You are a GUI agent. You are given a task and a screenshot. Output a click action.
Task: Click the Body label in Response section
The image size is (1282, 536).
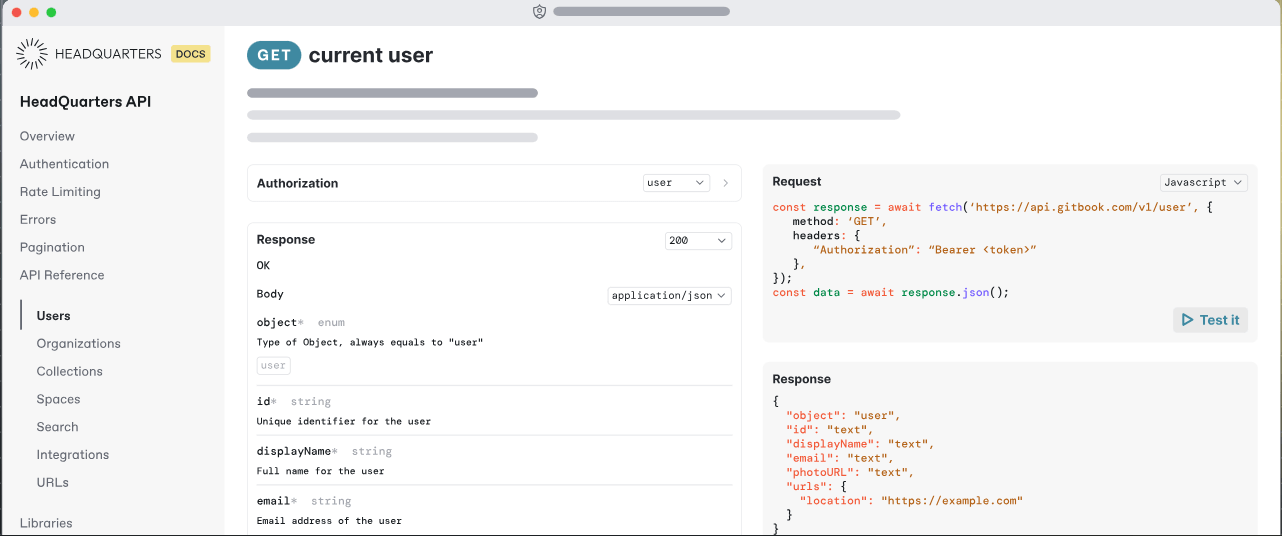tap(270, 294)
